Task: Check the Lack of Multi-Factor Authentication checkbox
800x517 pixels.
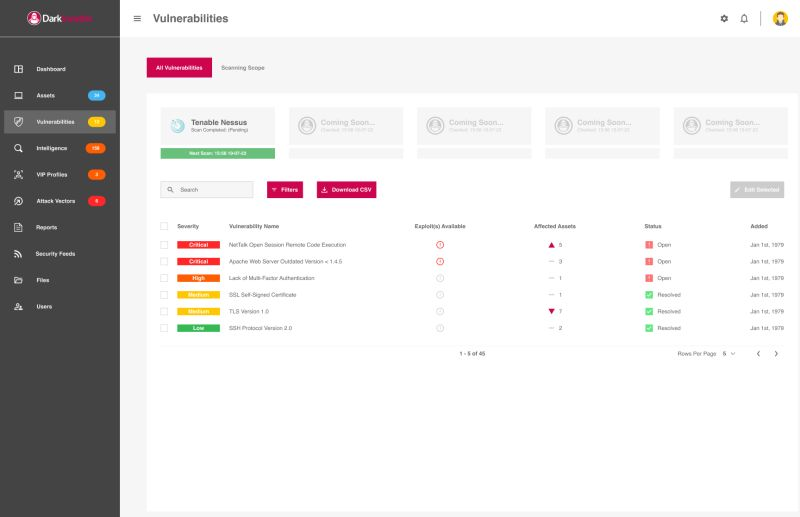Action: 164,278
